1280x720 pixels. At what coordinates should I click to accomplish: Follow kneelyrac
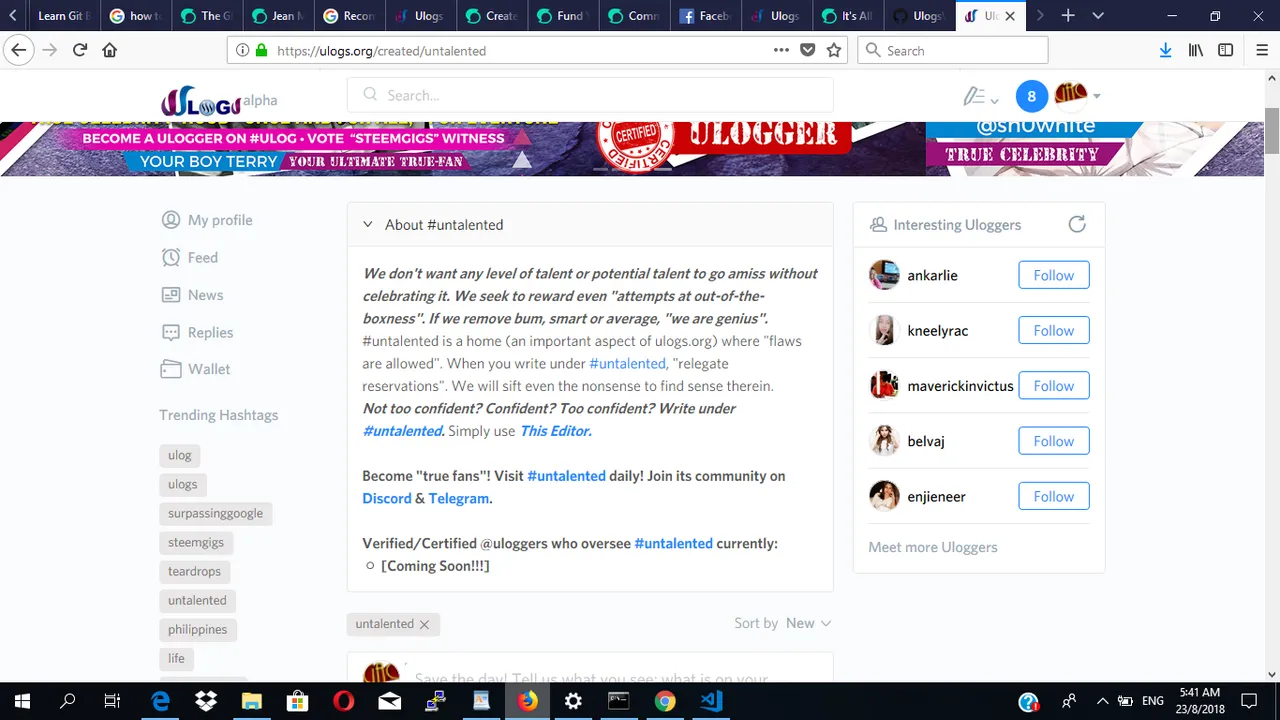1054,330
